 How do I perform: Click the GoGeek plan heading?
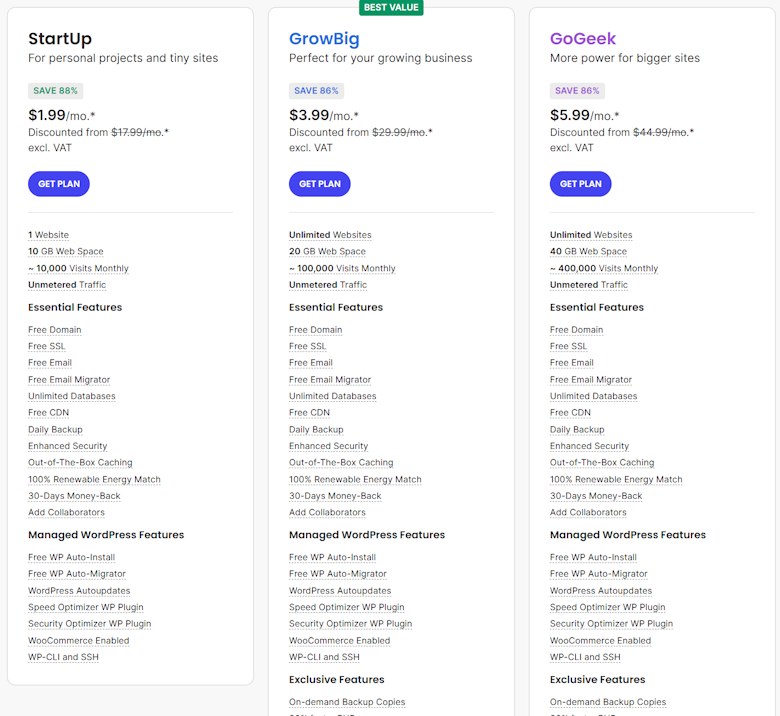click(x=583, y=39)
